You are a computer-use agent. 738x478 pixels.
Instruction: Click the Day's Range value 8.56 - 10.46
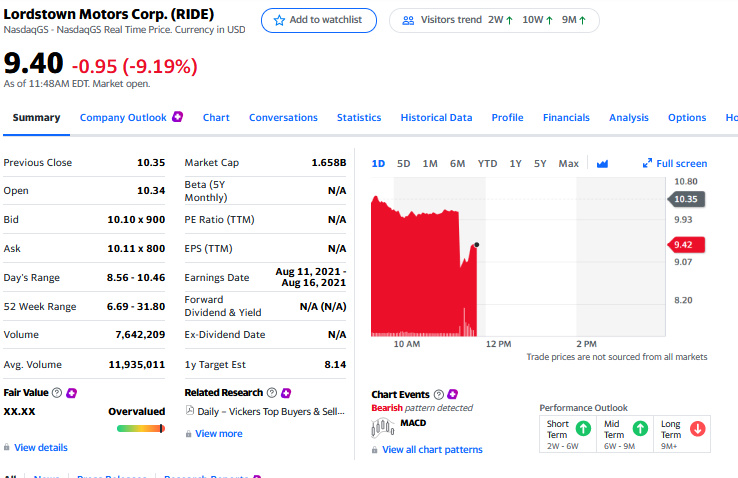click(x=136, y=278)
